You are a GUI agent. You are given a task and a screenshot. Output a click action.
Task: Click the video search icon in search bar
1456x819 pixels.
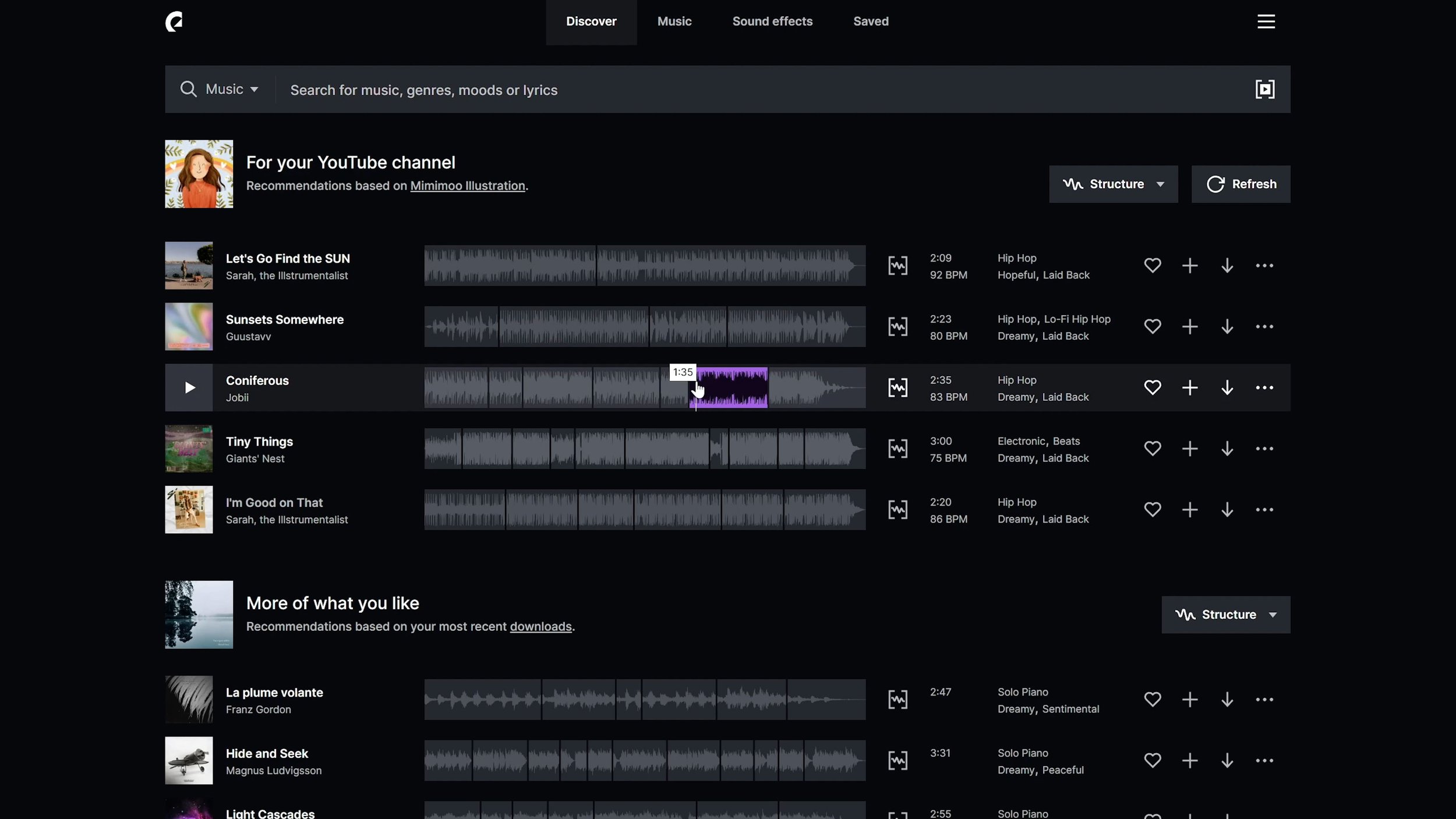1264,89
